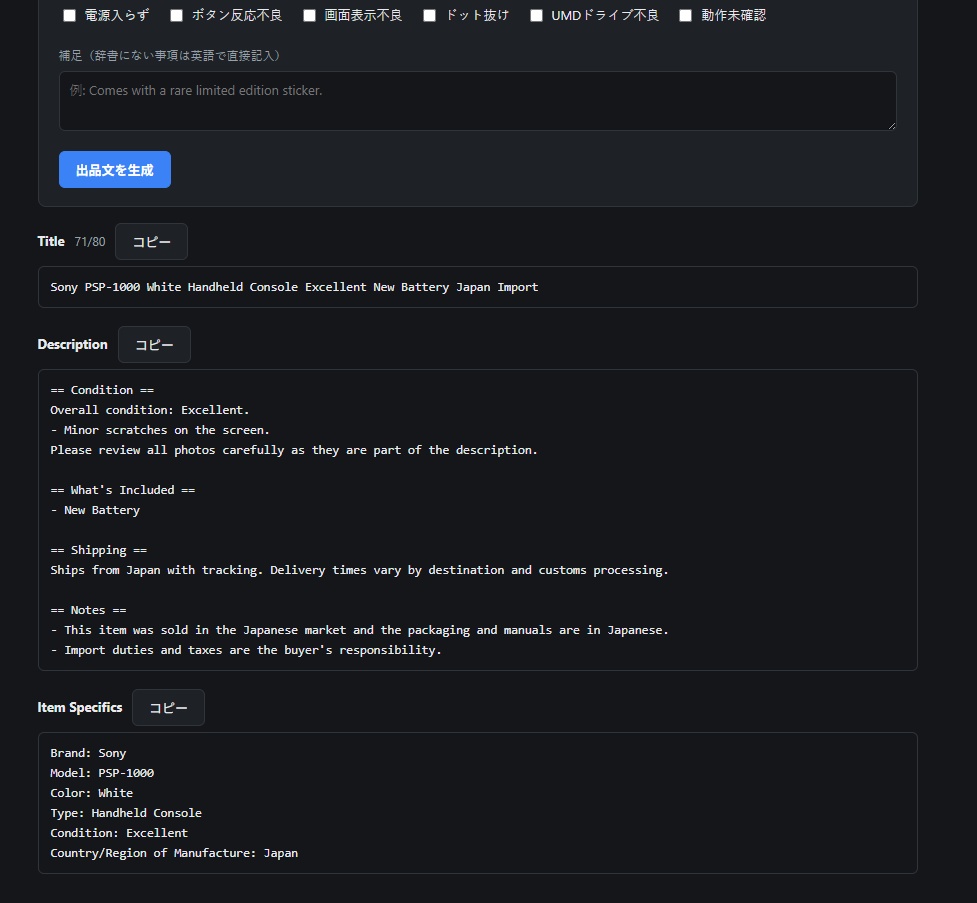
Task: Click the 出品文を生成 button
Action: tap(115, 170)
